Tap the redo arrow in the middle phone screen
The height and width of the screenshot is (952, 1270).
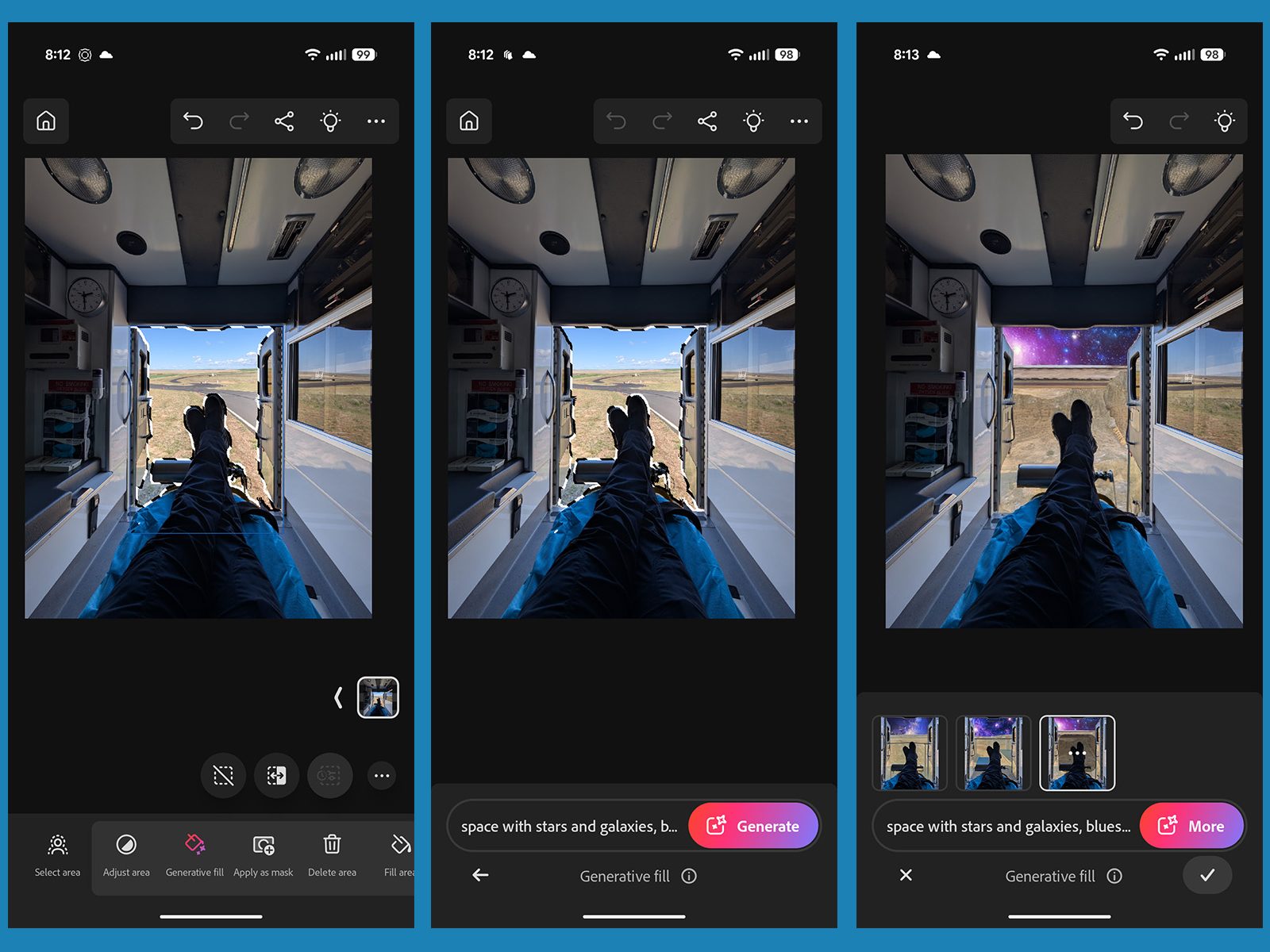[x=662, y=121]
